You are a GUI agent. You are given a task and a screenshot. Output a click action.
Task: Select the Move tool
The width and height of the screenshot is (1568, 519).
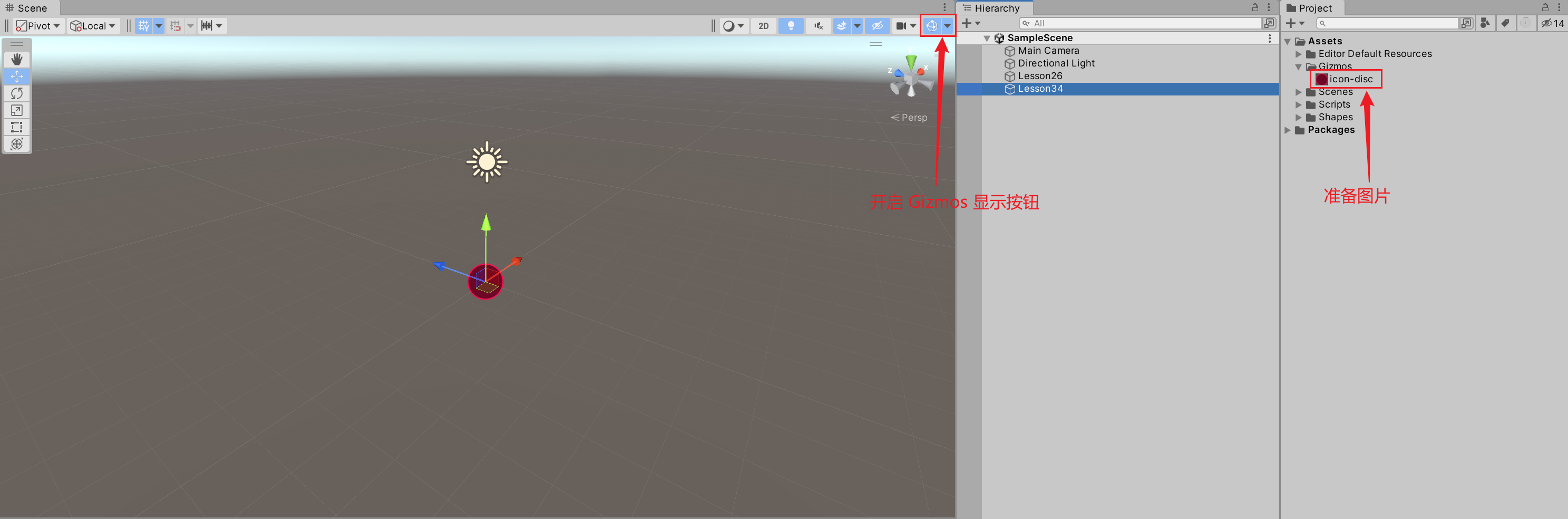coord(16,76)
